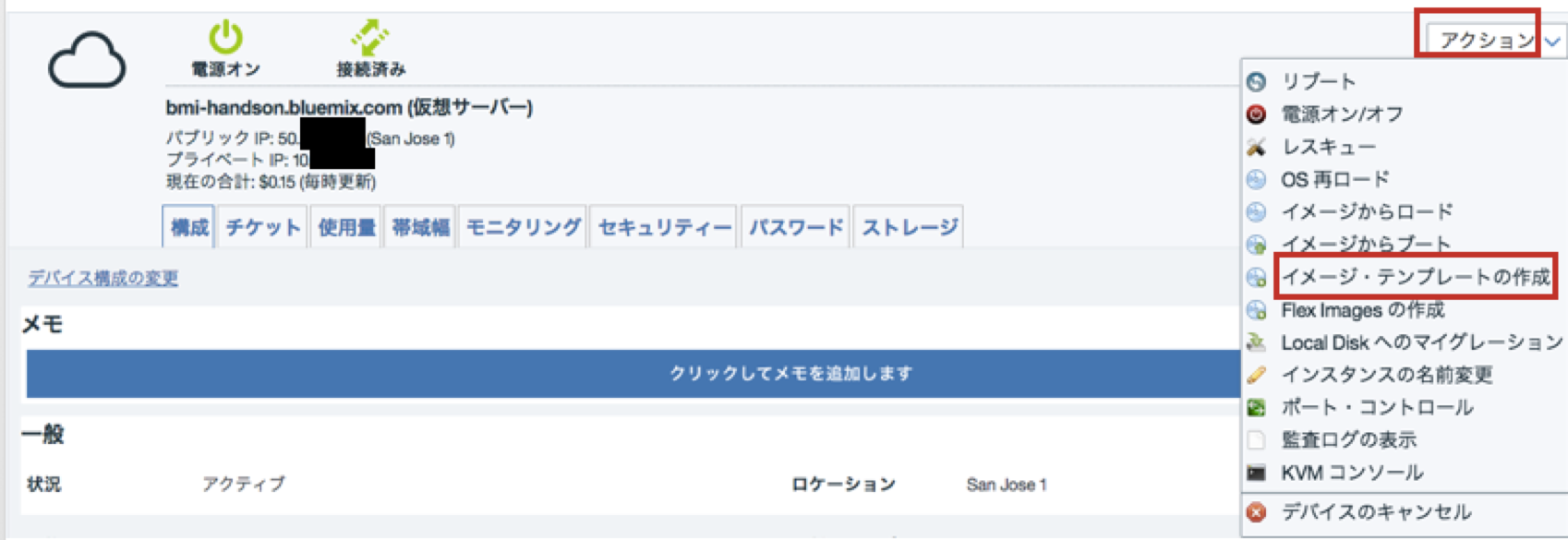
Task: Click the green power on icon
Action: click(225, 38)
